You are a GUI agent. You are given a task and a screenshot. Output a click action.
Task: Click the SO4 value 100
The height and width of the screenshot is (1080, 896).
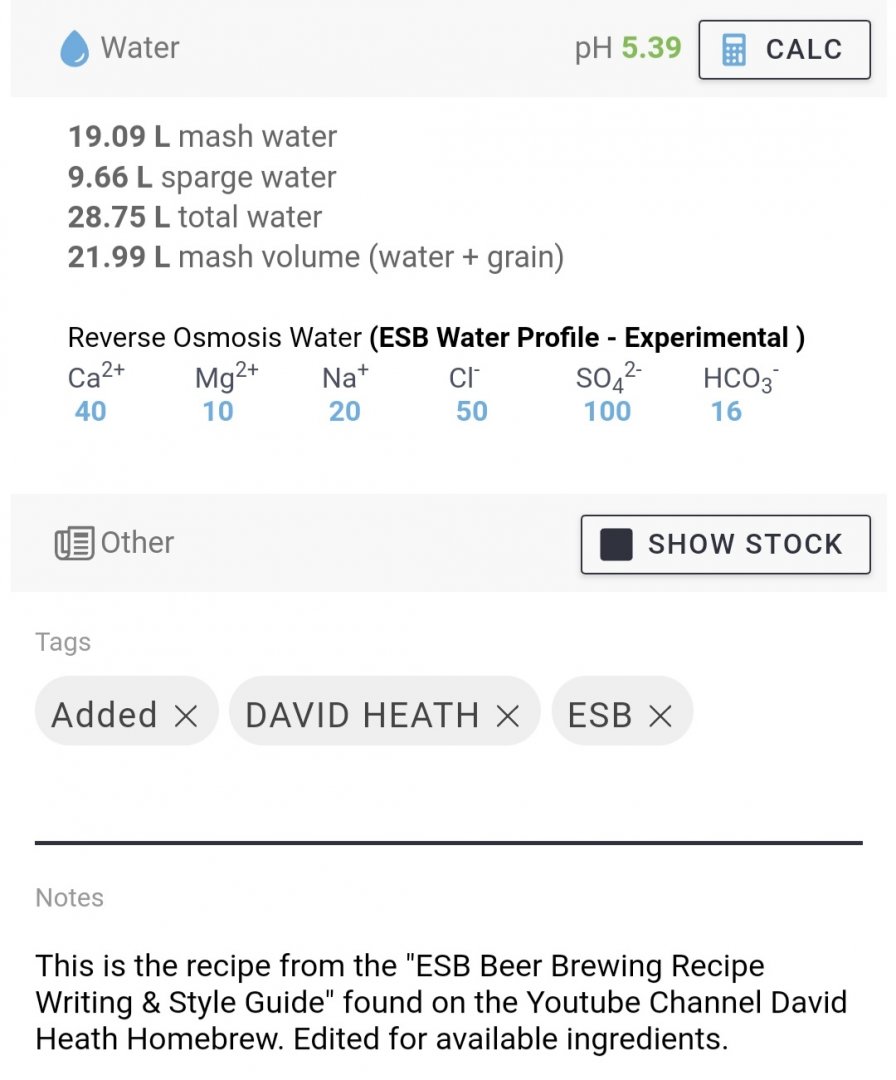click(608, 411)
